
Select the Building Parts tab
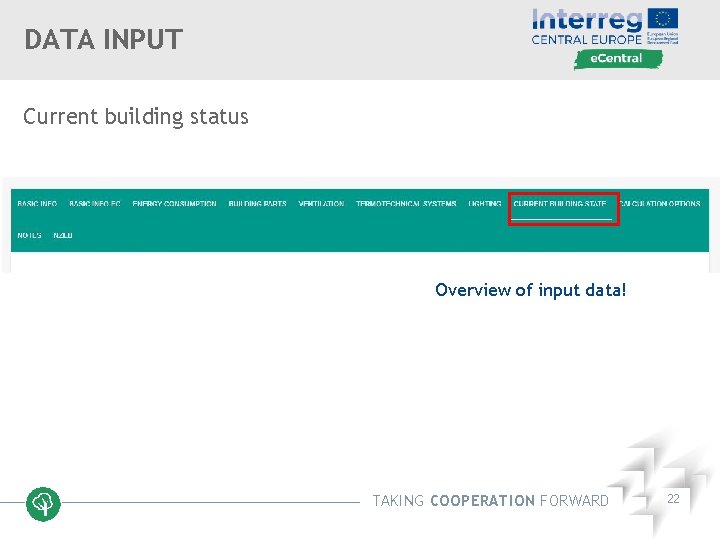click(258, 203)
